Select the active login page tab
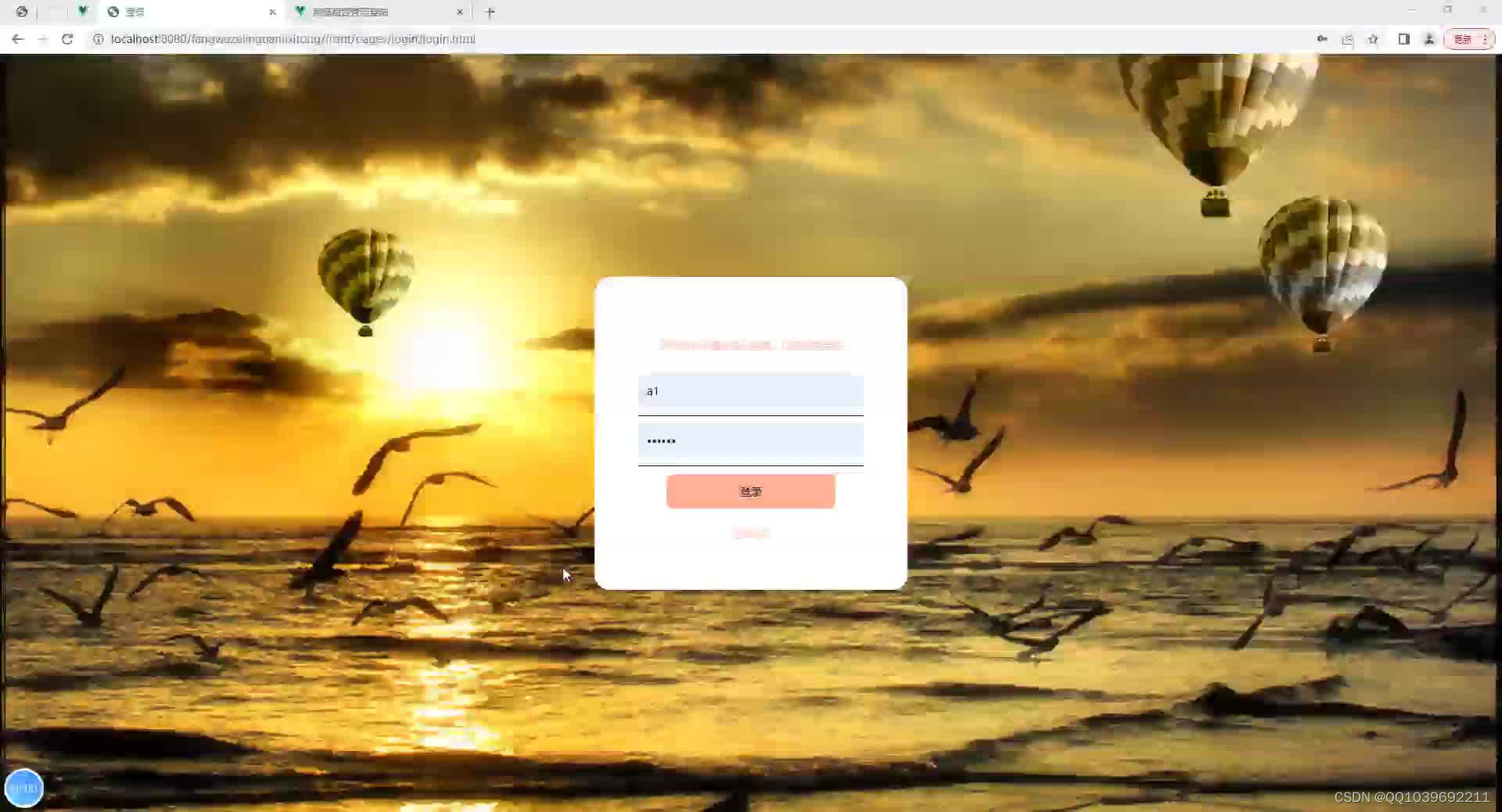 pyautogui.click(x=191, y=12)
